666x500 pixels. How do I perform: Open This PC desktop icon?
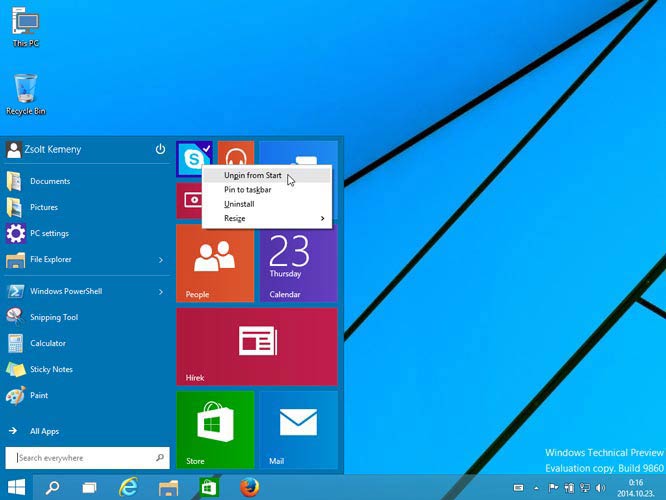pos(25,27)
